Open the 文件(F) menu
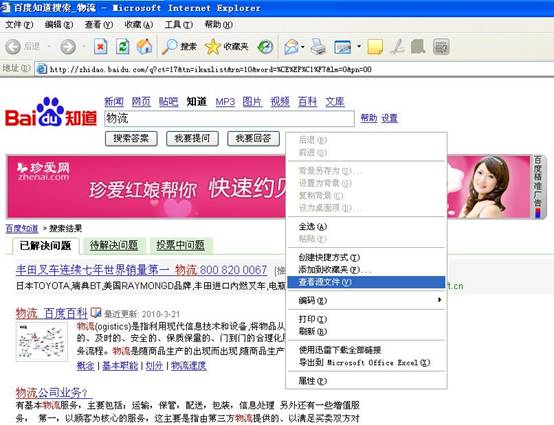Image resolution: width=554 pixels, height=425 pixels. [x=19, y=25]
